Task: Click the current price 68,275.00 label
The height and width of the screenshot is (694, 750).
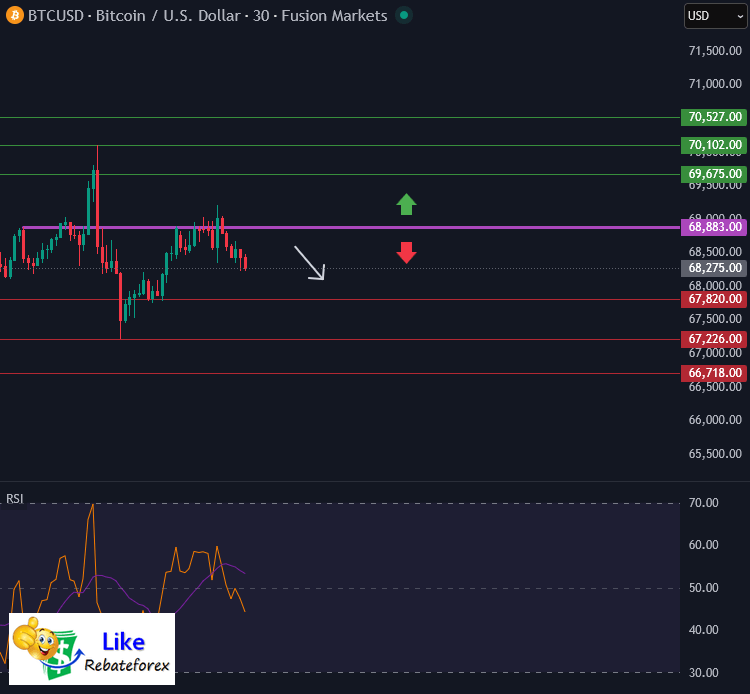Action: click(x=714, y=268)
